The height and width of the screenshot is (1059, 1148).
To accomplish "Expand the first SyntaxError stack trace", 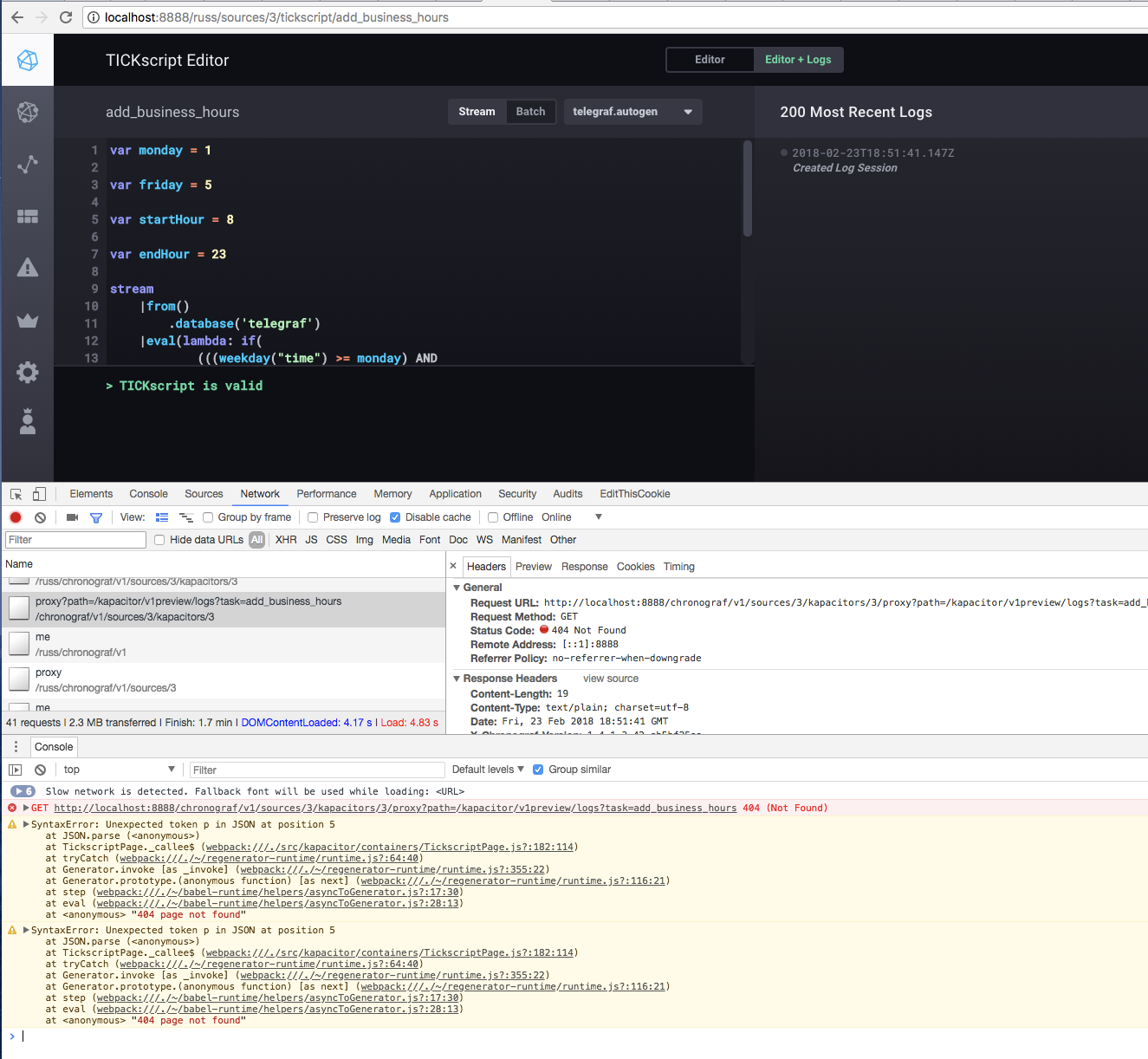I will tap(25, 824).
